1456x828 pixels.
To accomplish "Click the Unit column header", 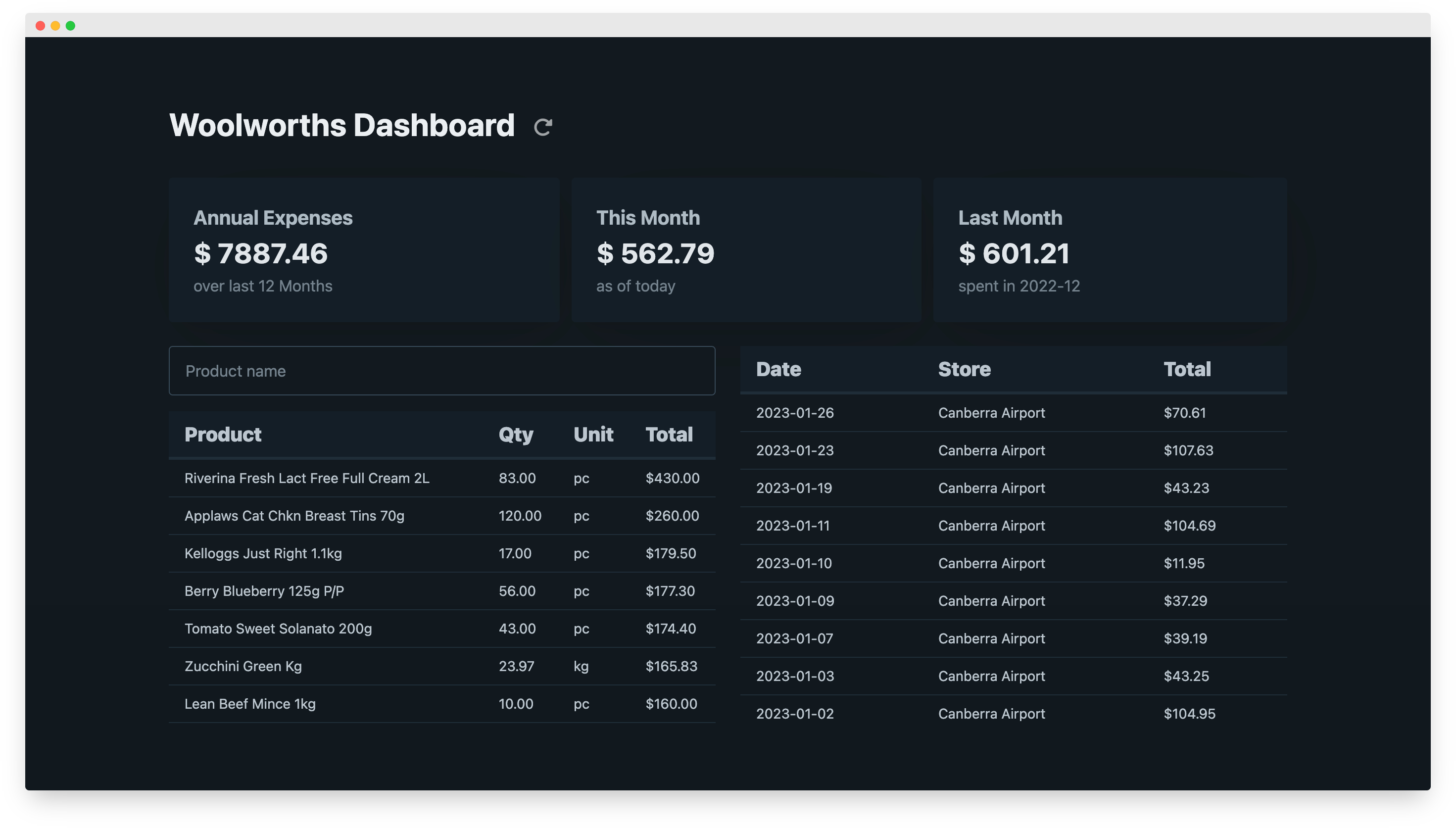I will click(x=593, y=435).
